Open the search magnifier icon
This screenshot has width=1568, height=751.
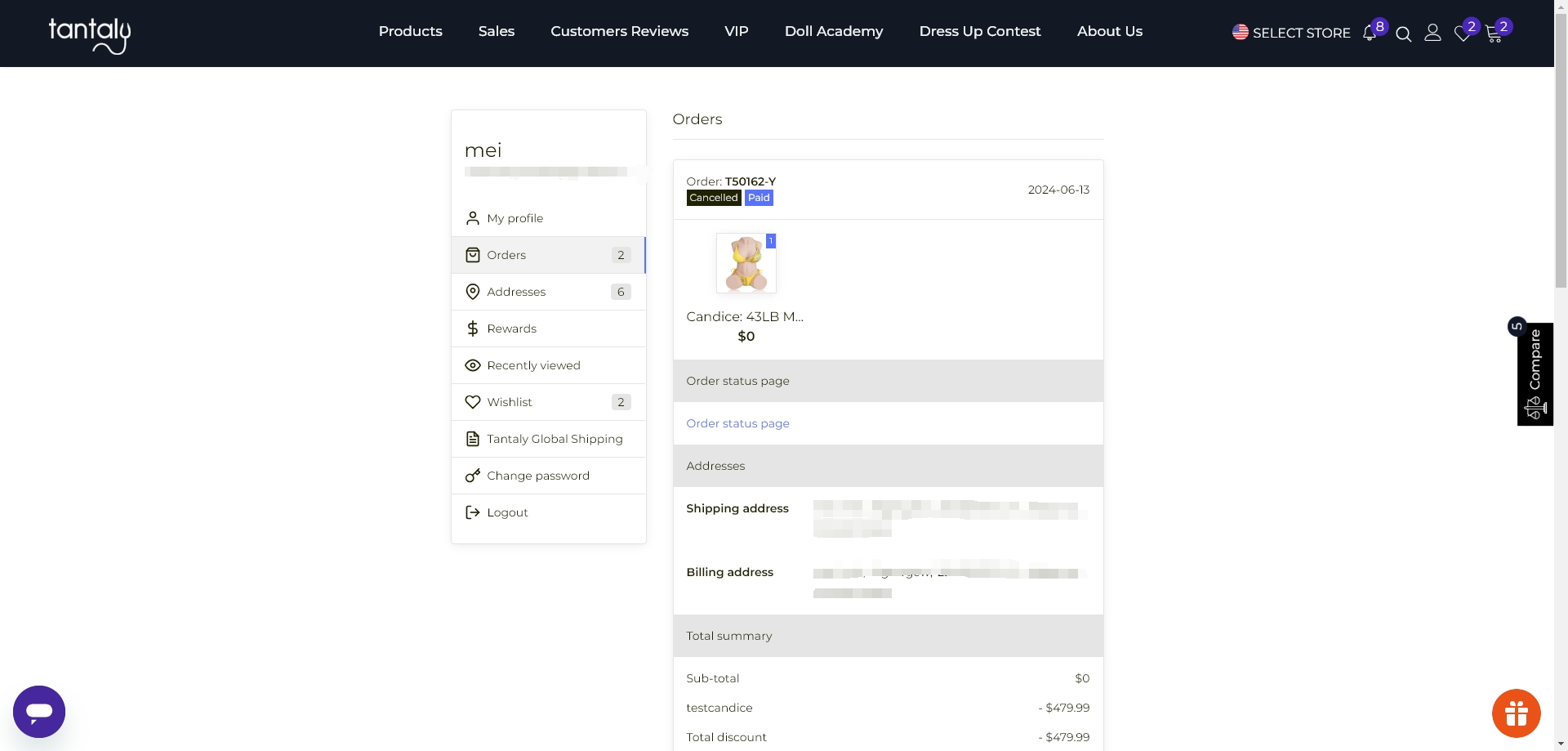click(x=1404, y=34)
